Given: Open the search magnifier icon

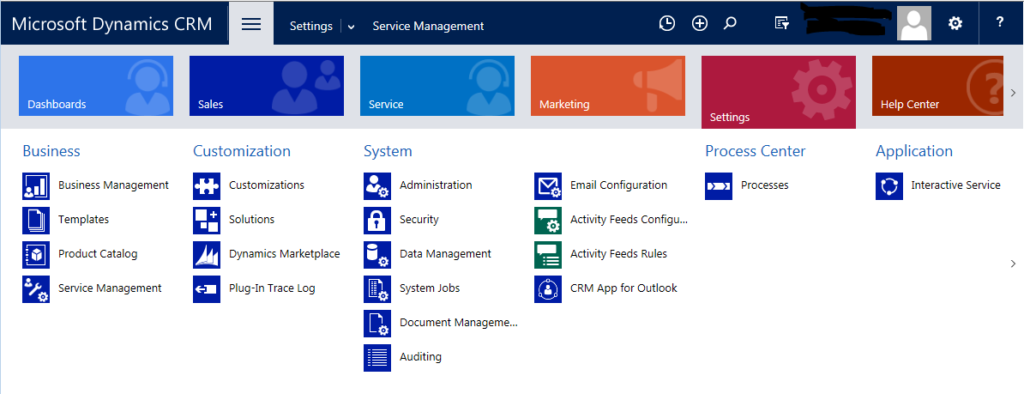Looking at the screenshot, I should pyautogui.click(x=730, y=24).
